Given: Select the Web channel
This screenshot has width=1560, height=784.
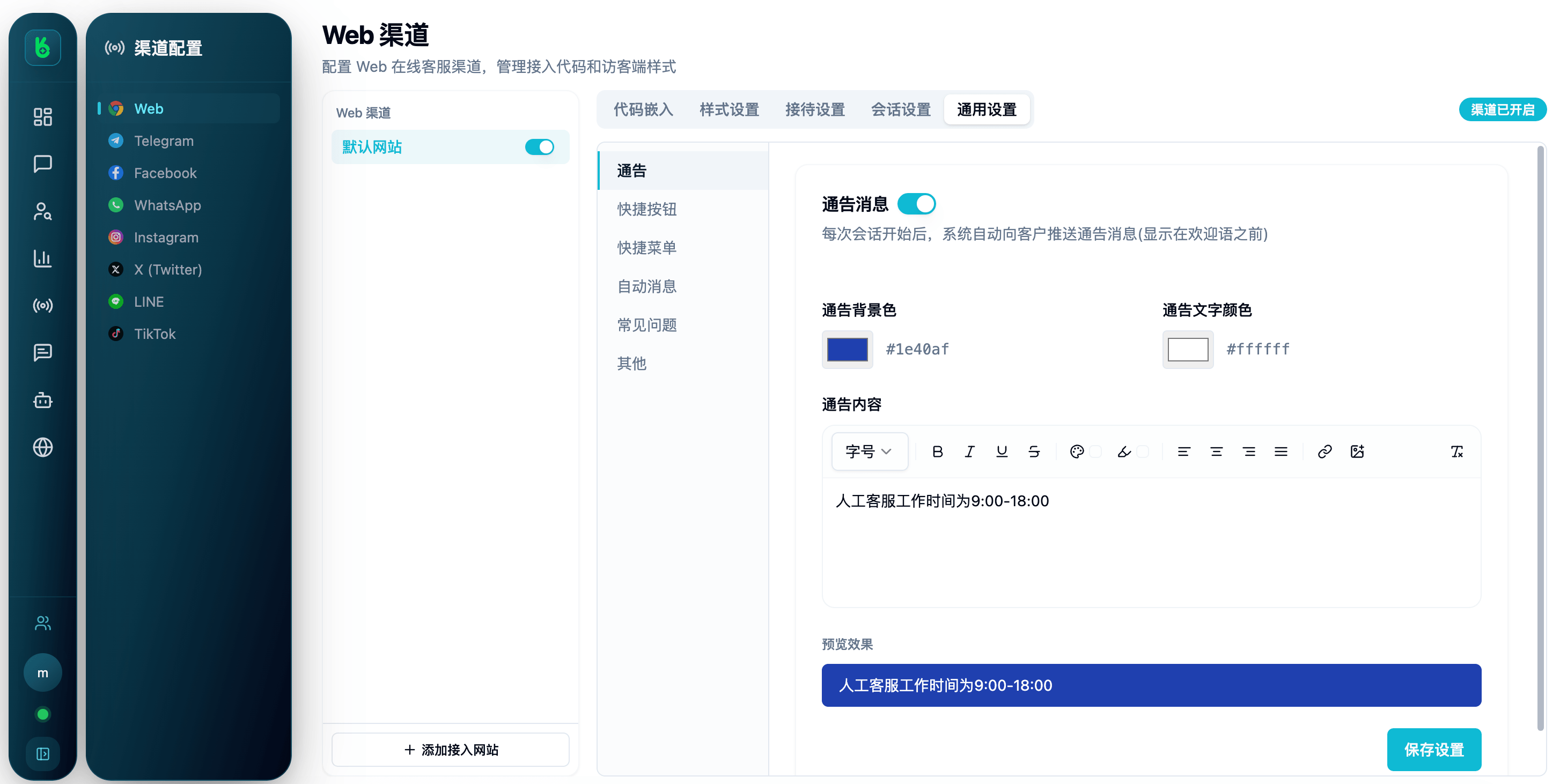Looking at the screenshot, I should point(188,108).
